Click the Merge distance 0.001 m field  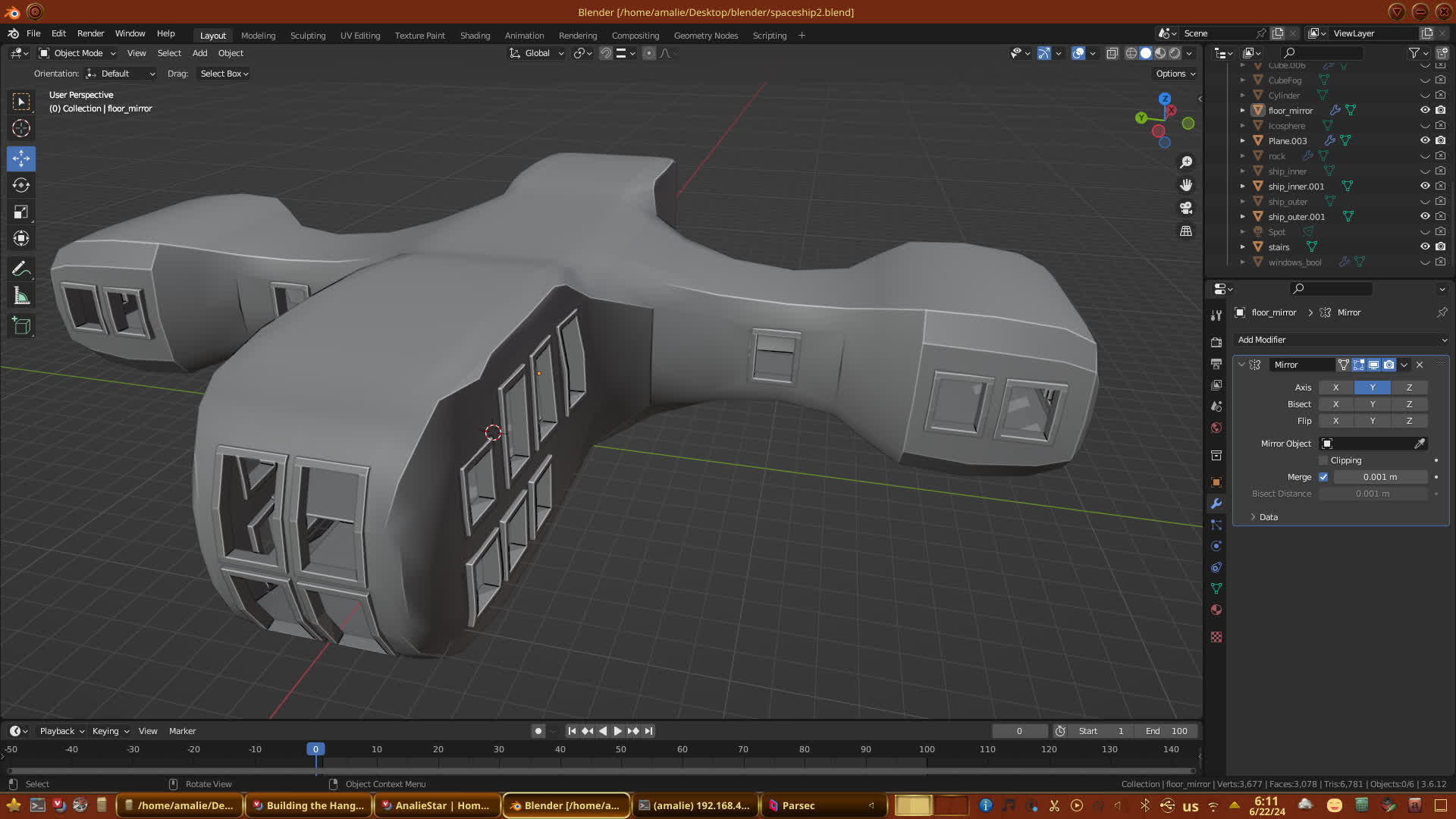(1379, 477)
